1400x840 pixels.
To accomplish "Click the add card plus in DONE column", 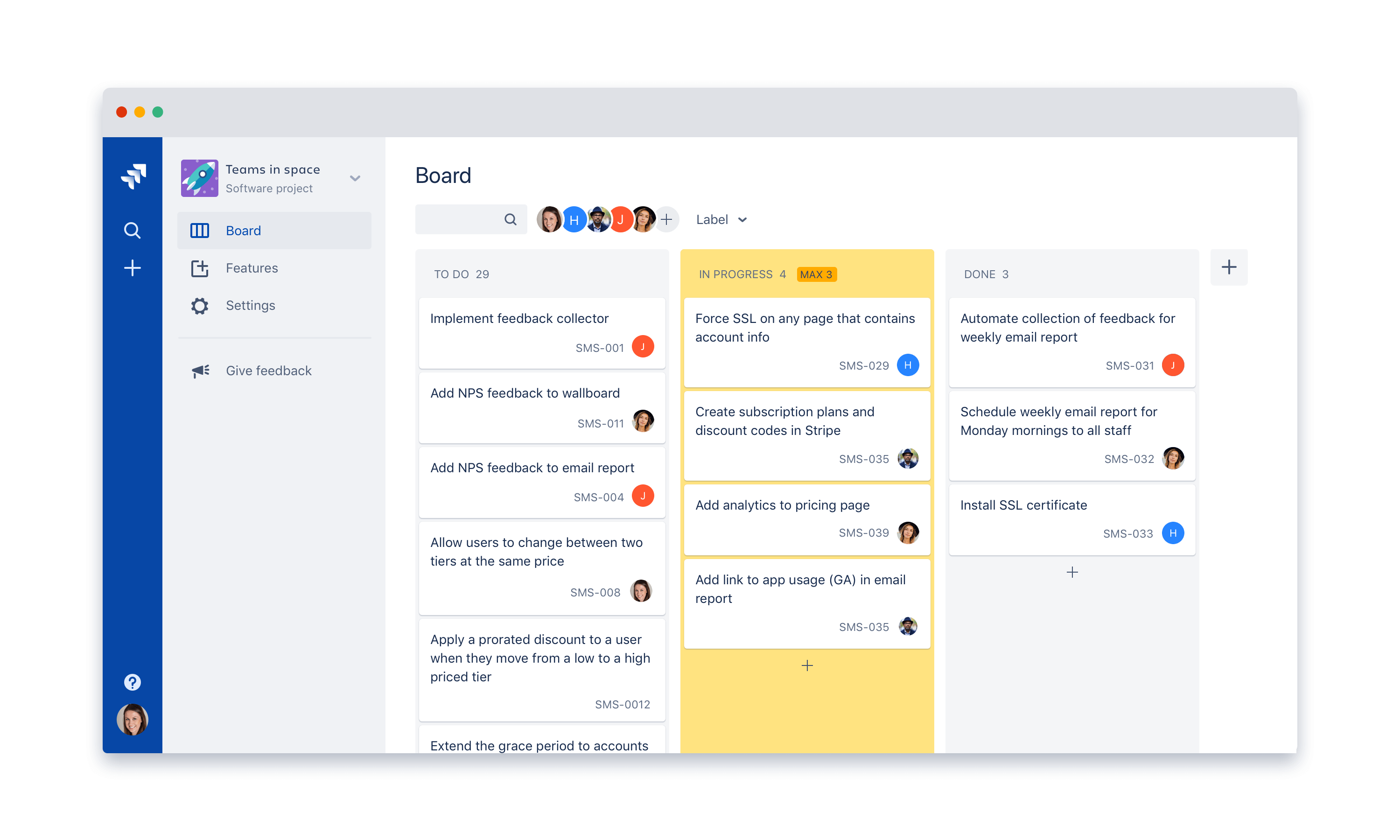I will click(1072, 572).
